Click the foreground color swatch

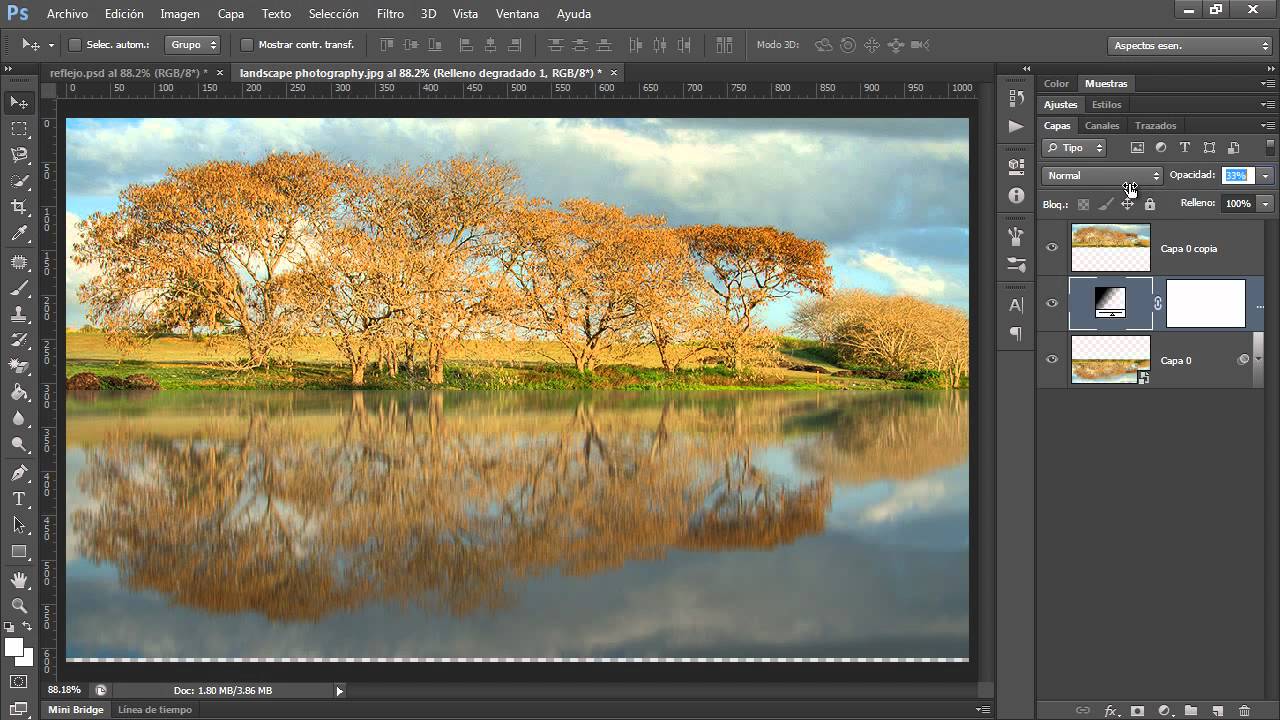[14, 647]
